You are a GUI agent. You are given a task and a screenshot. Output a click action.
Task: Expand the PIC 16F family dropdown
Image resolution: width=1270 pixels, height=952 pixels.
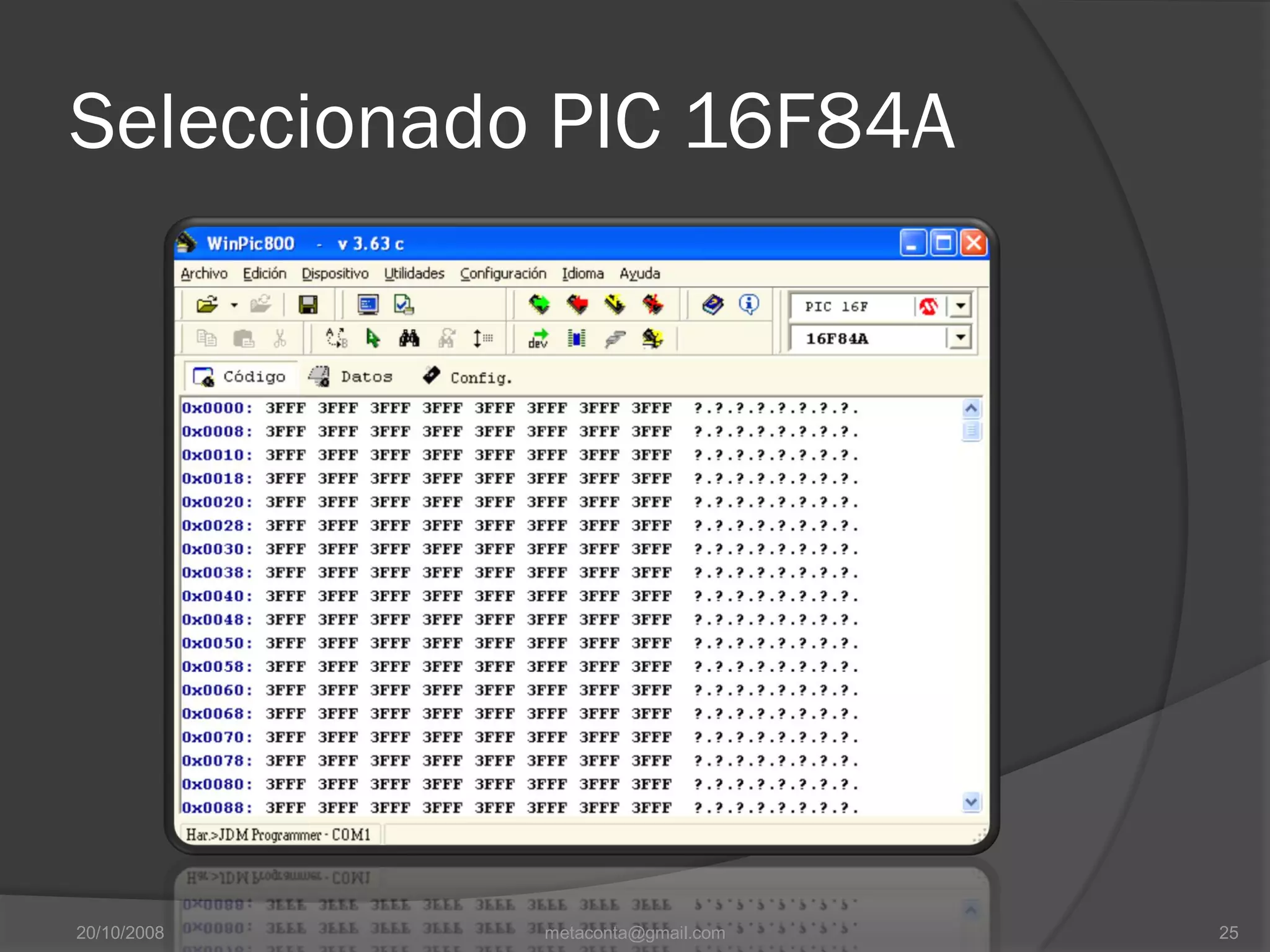click(961, 306)
